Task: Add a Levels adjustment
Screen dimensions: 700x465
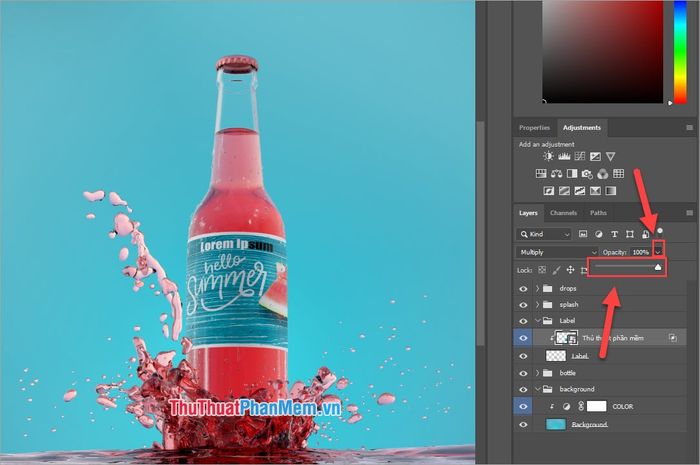Action: [x=563, y=157]
